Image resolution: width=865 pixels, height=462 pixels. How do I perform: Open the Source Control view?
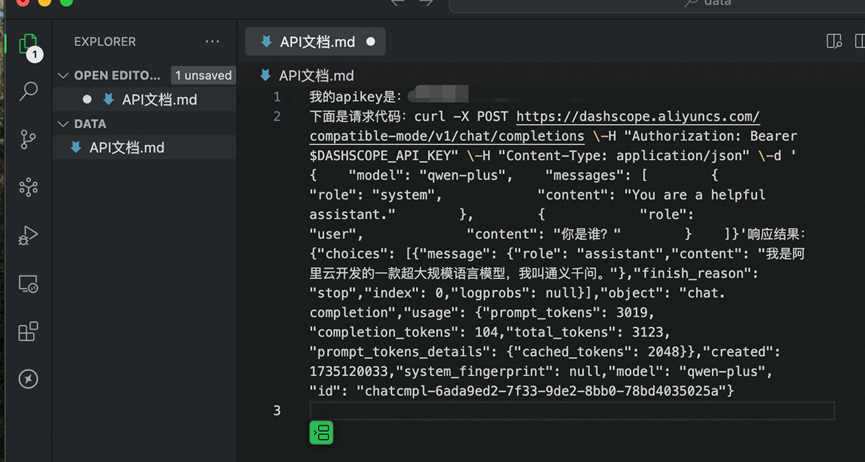click(x=28, y=139)
